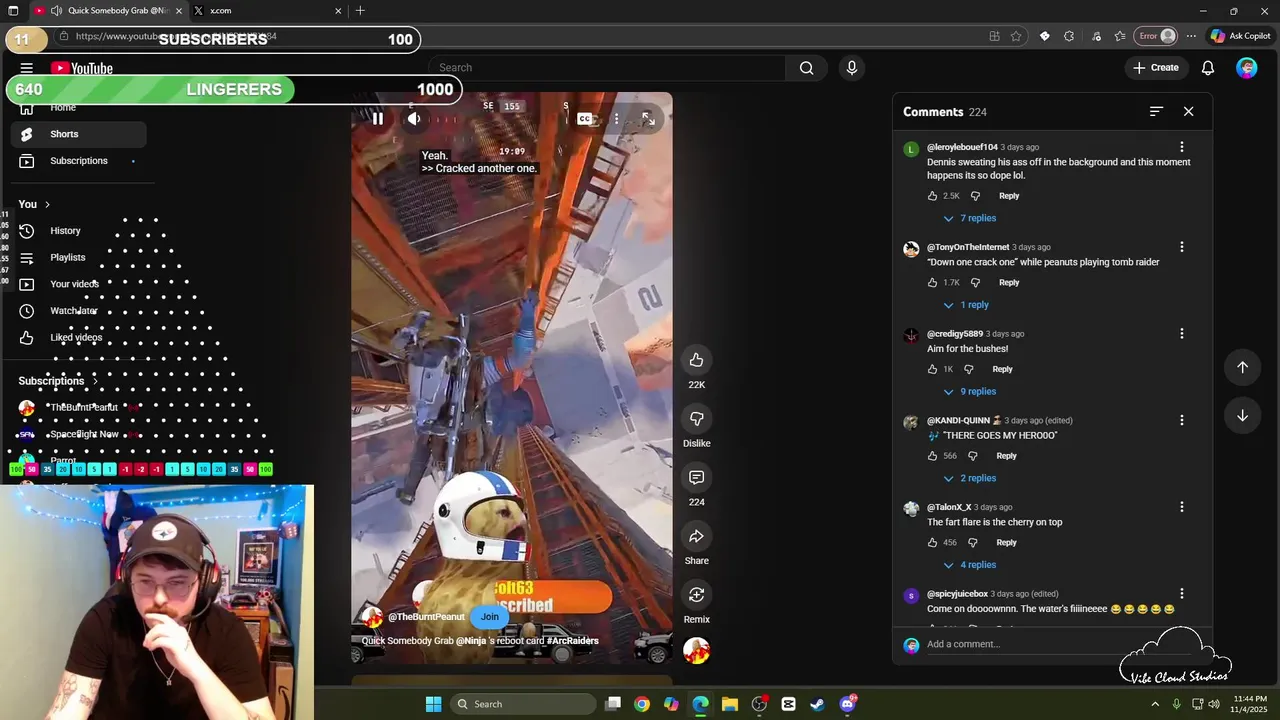Open @TheBurntPeanut channel link on short
Viewport: 1280px width, 720px height.
pos(426,617)
